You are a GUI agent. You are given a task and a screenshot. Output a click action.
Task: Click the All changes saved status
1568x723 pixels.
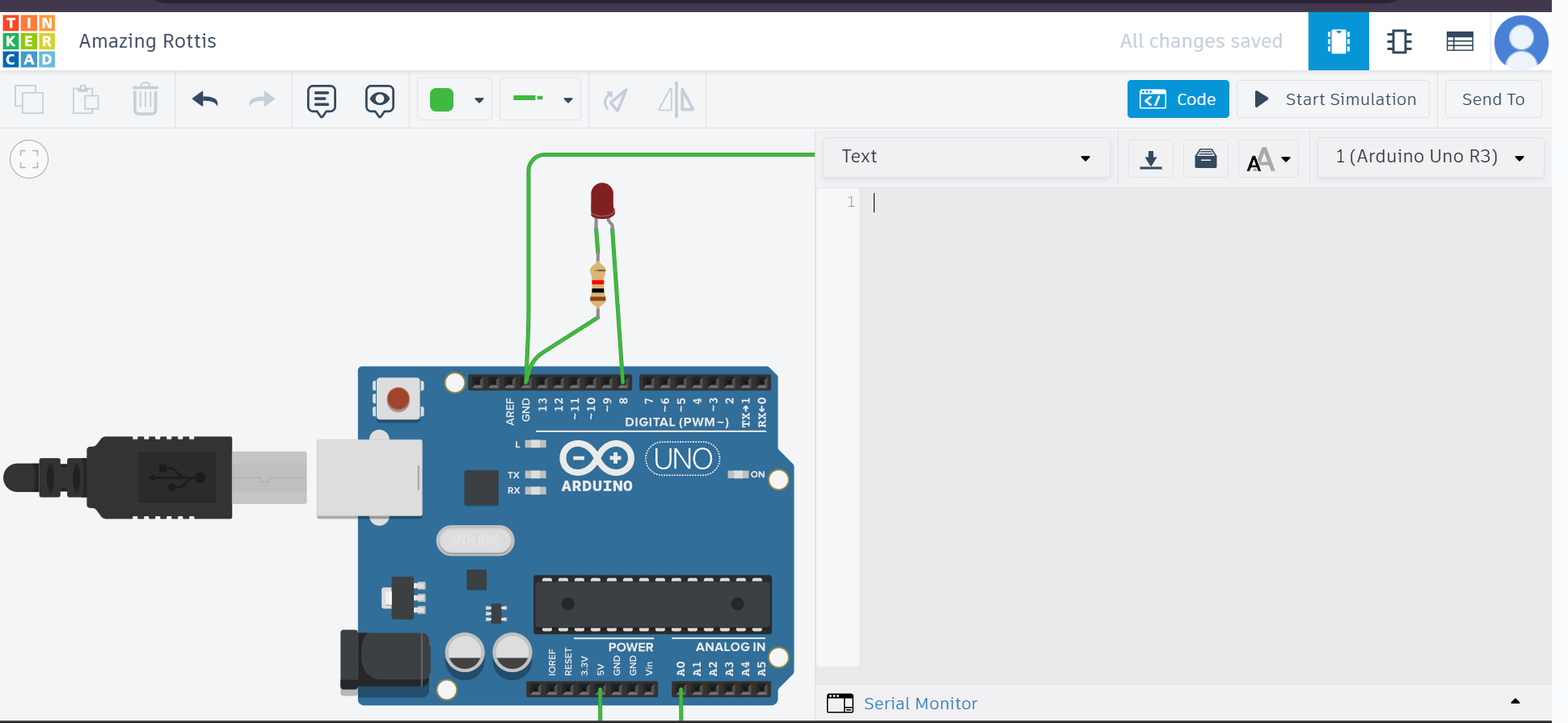[1201, 41]
